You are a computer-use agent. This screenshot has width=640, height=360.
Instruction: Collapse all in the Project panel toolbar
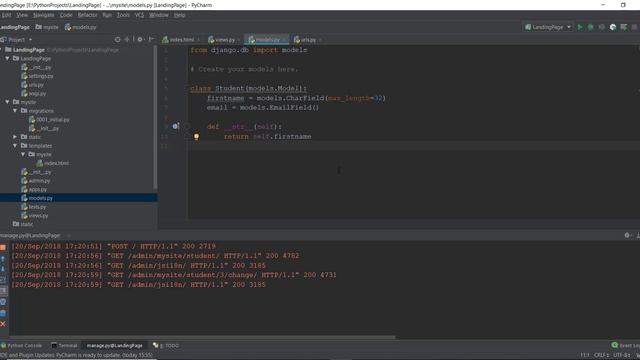pyautogui.click(x=127, y=40)
